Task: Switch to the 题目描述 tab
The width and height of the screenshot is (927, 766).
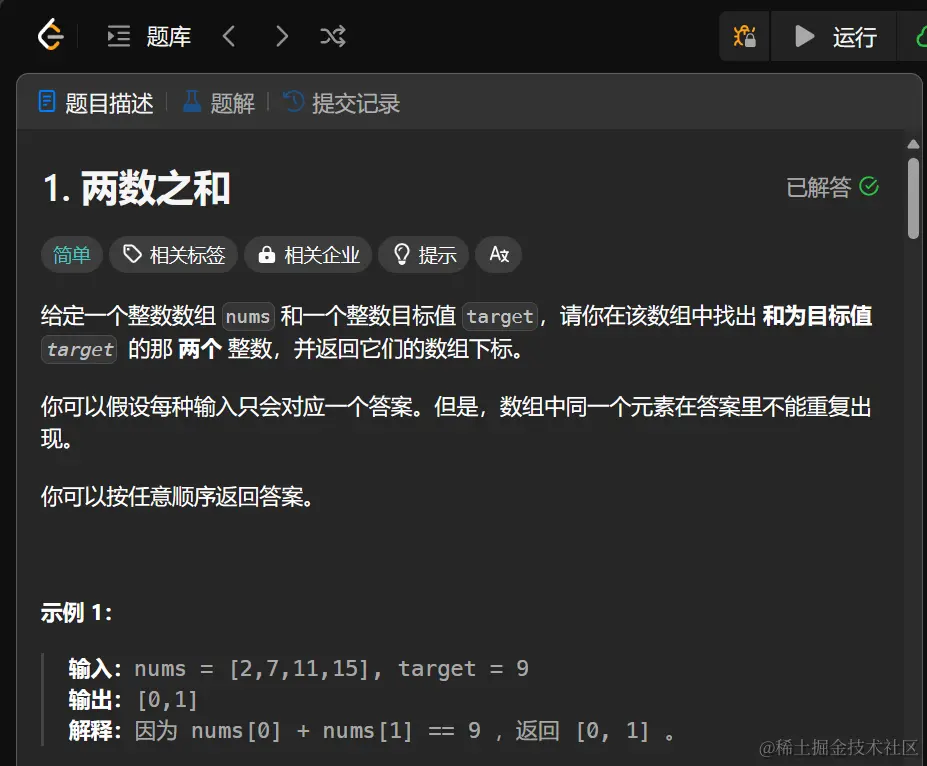Action: pyautogui.click(x=96, y=103)
